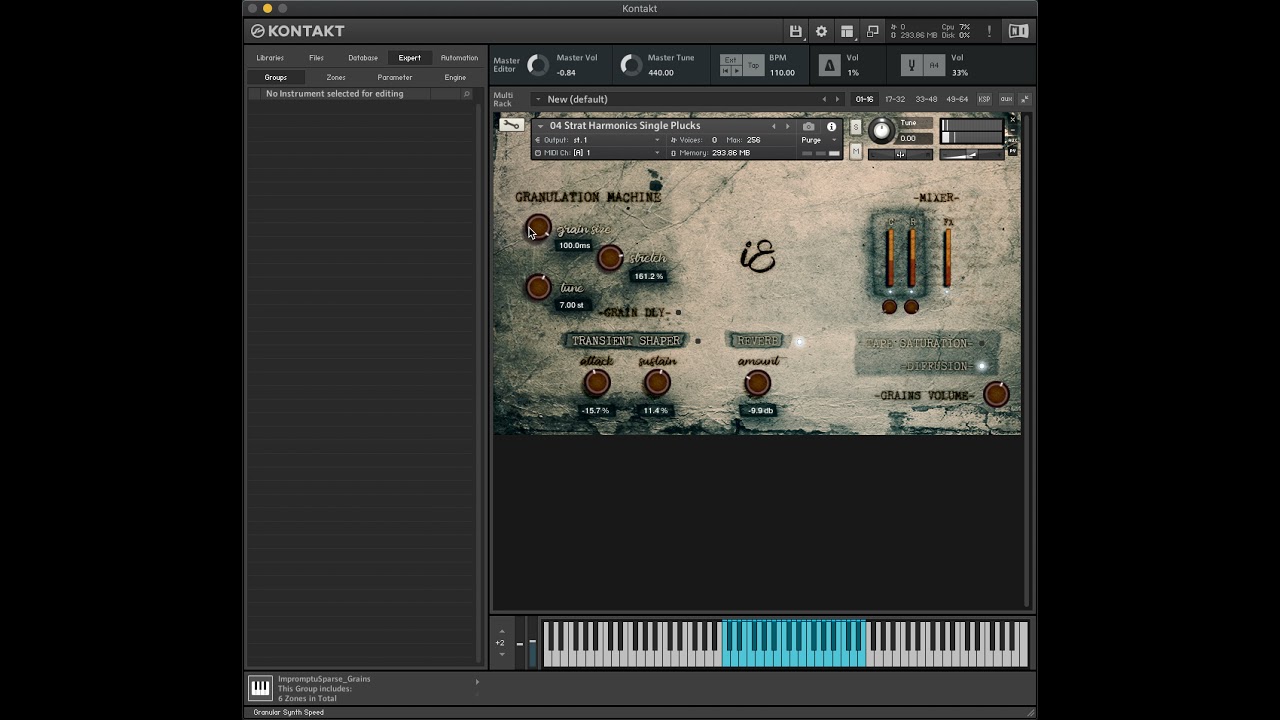The height and width of the screenshot is (720, 1280).
Task: Click the grain size knob
Action: 538,228
